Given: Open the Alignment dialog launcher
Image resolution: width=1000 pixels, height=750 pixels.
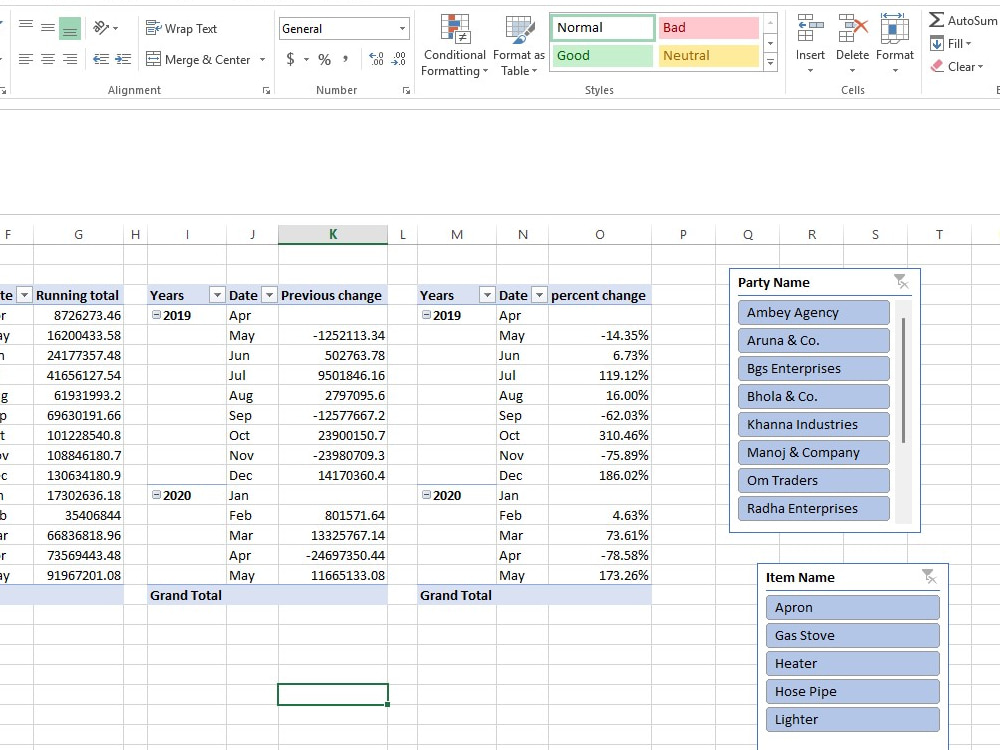Looking at the screenshot, I should click(266, 91).
